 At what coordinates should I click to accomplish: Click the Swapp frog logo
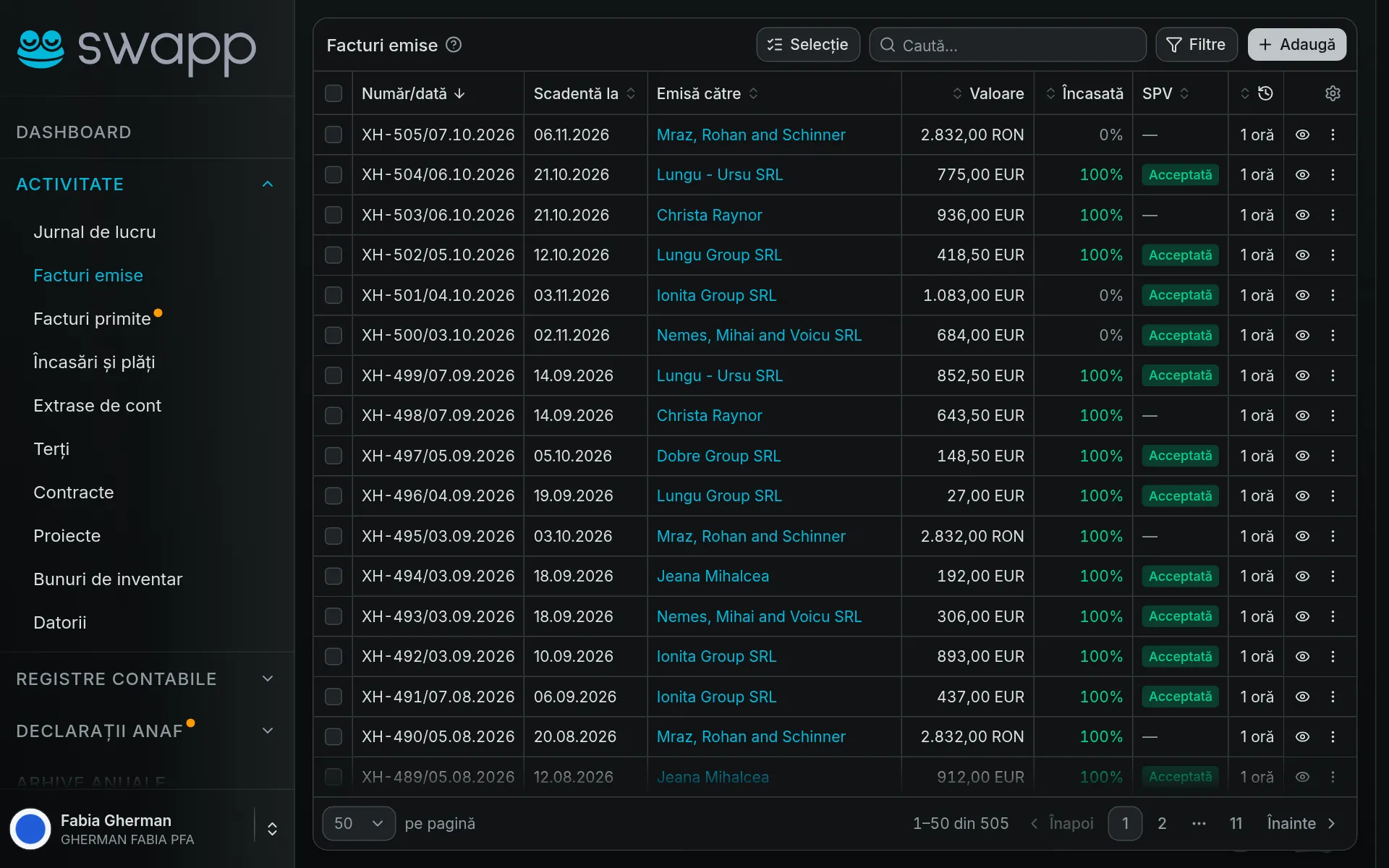coord(41,48)
